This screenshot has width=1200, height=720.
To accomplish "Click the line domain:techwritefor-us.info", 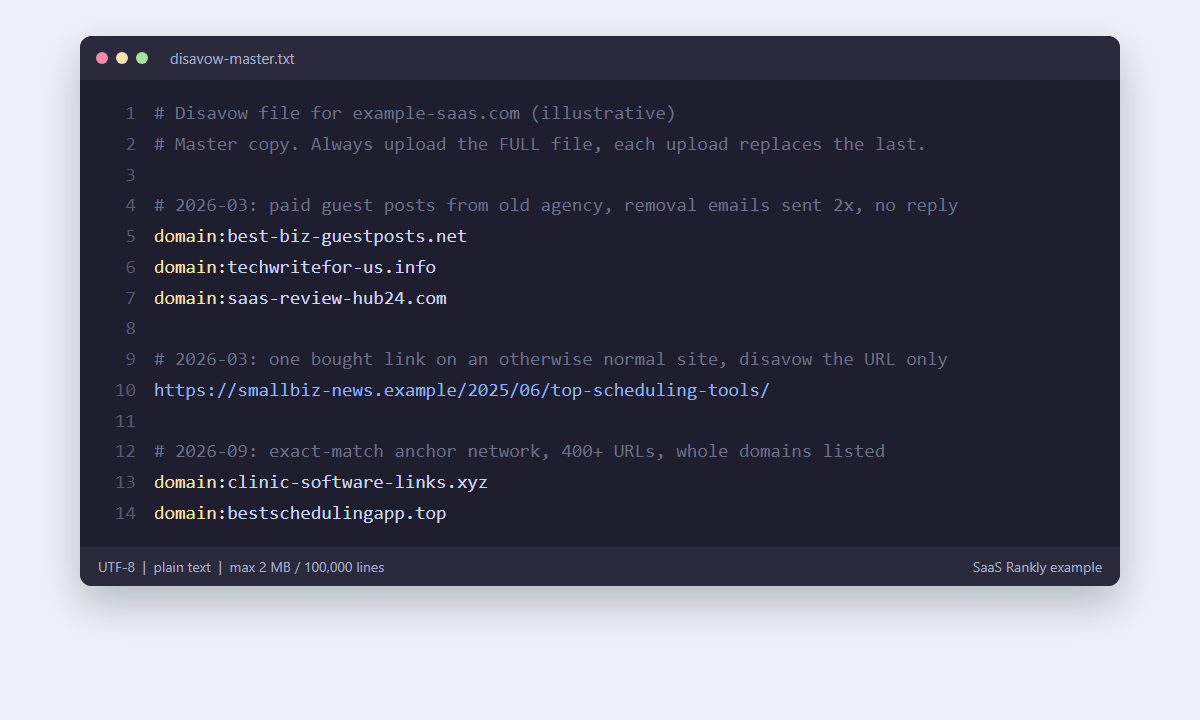I will [295, 267].
